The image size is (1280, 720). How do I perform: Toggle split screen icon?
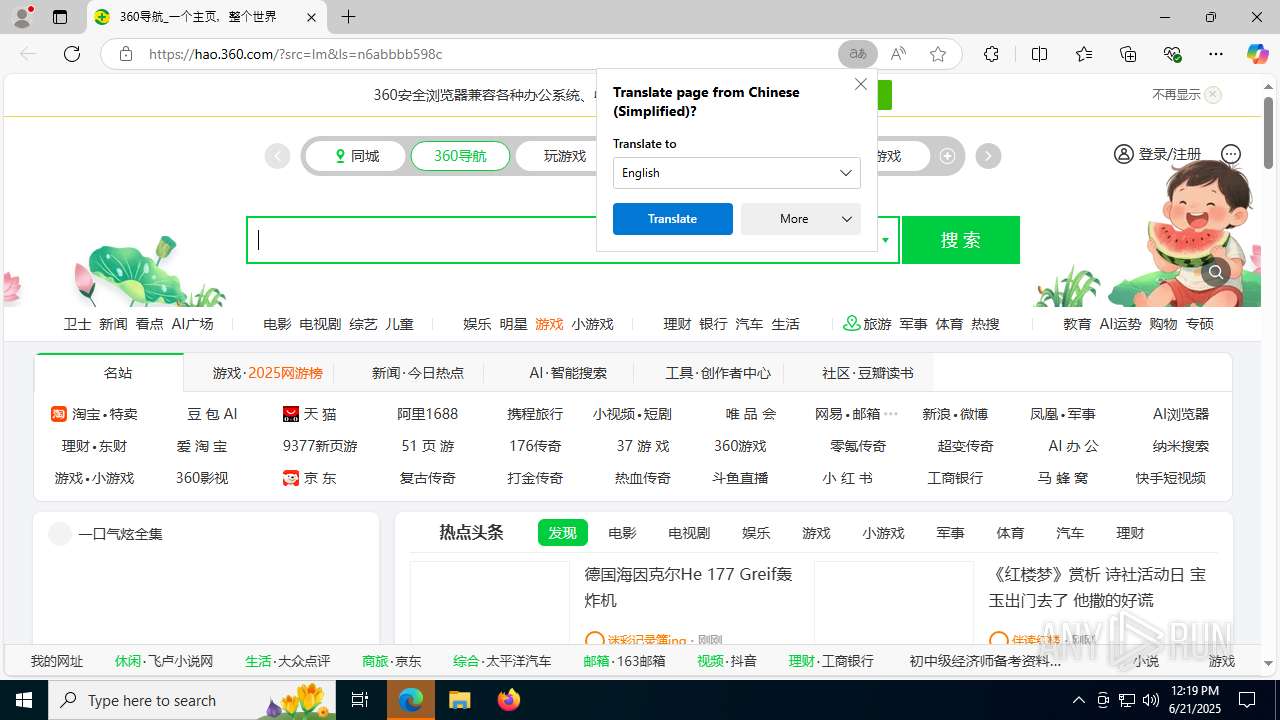point(1039,54)
